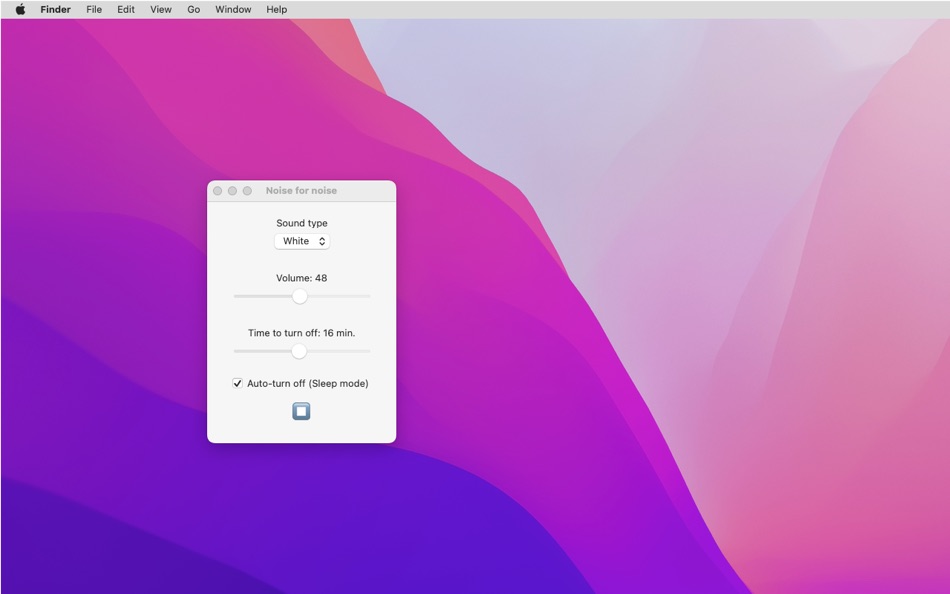The height and width of the screenshot is (594, 950).
Task: Open the Go menu
Action: coord(193,9)
